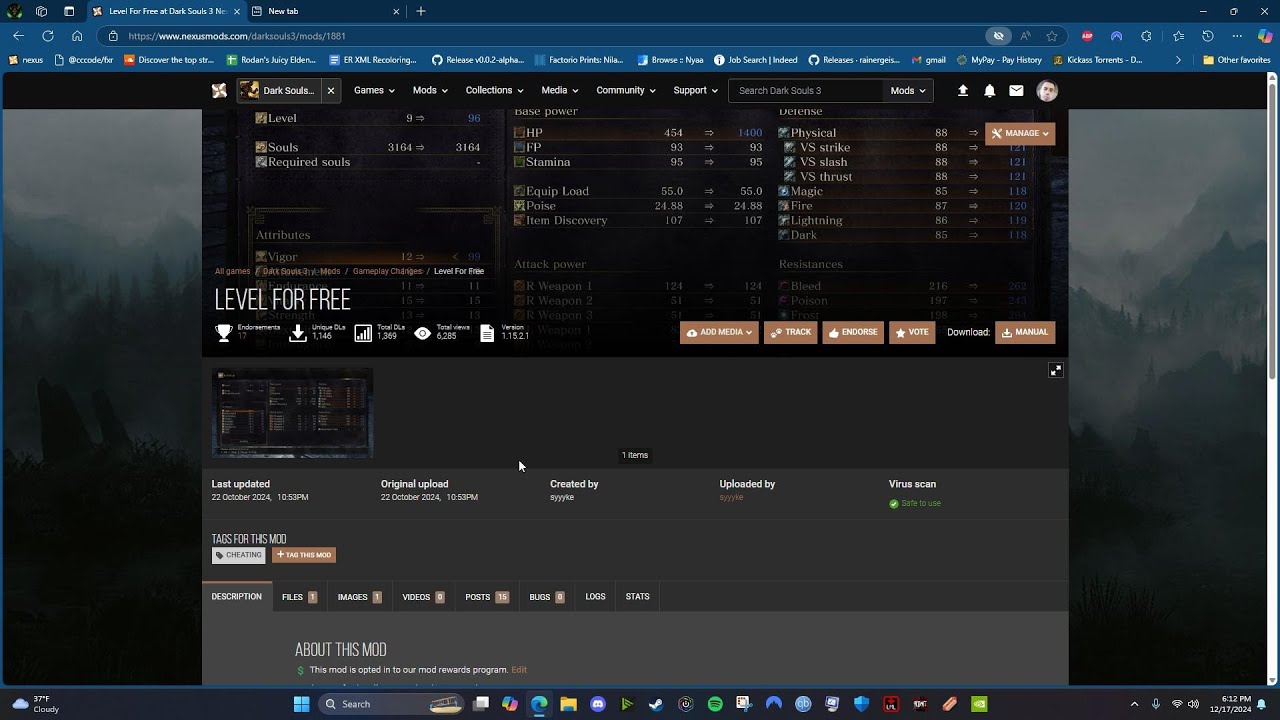Expand the Media menu
Image resolution: width=1280 pixels, height=720 pixels.
pyautogui.click(x=560, y=90)
